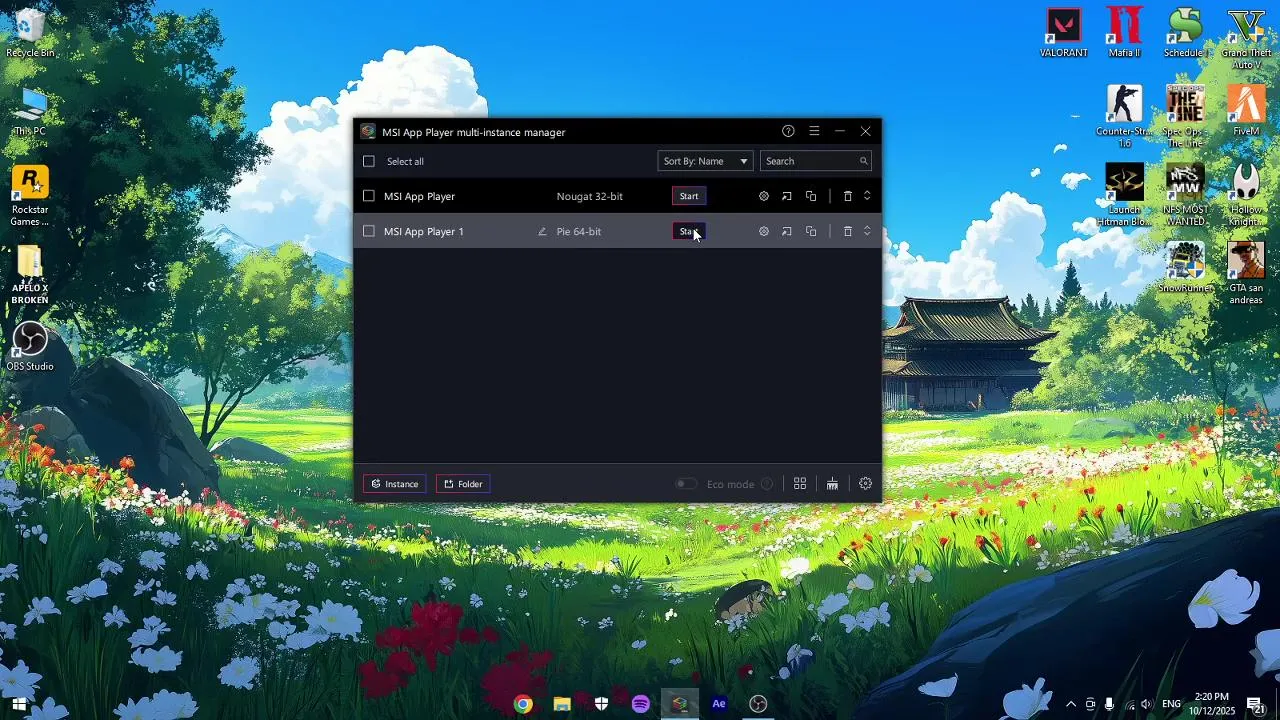Tick the checkbox for MSI App Player Nougat row

point(369,196)
